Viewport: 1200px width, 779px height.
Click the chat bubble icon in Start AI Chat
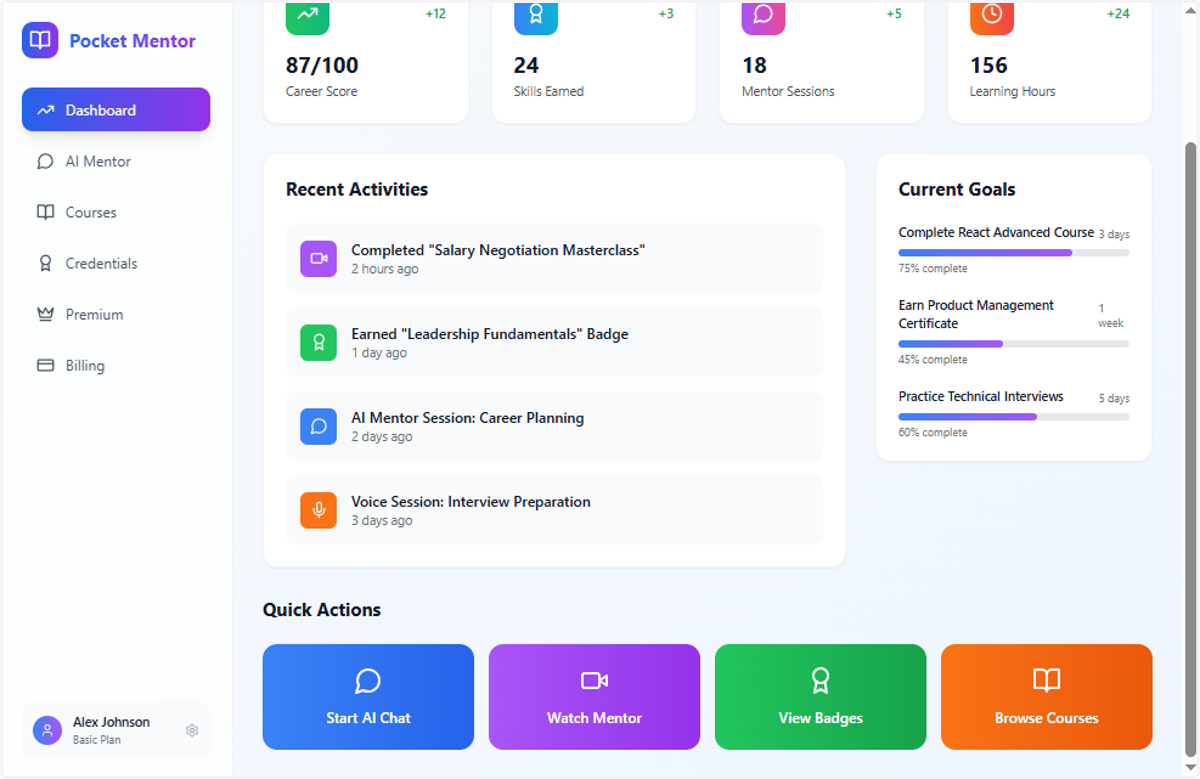368,681
